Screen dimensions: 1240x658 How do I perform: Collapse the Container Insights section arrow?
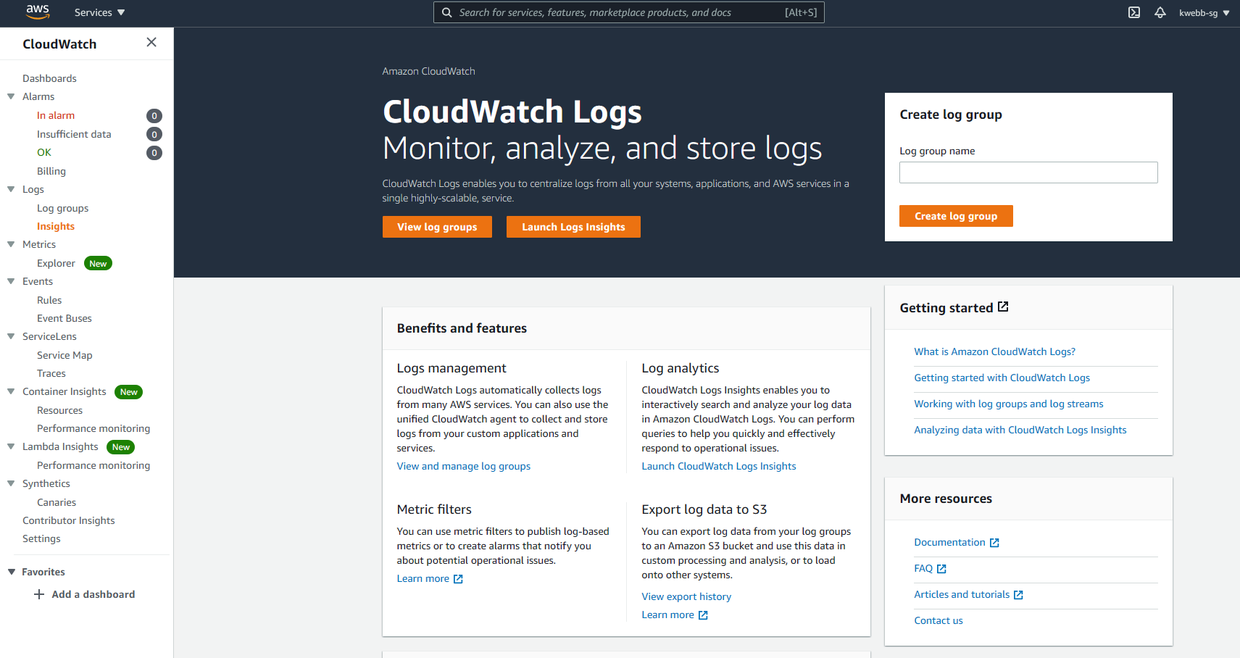tap(11, 392)
